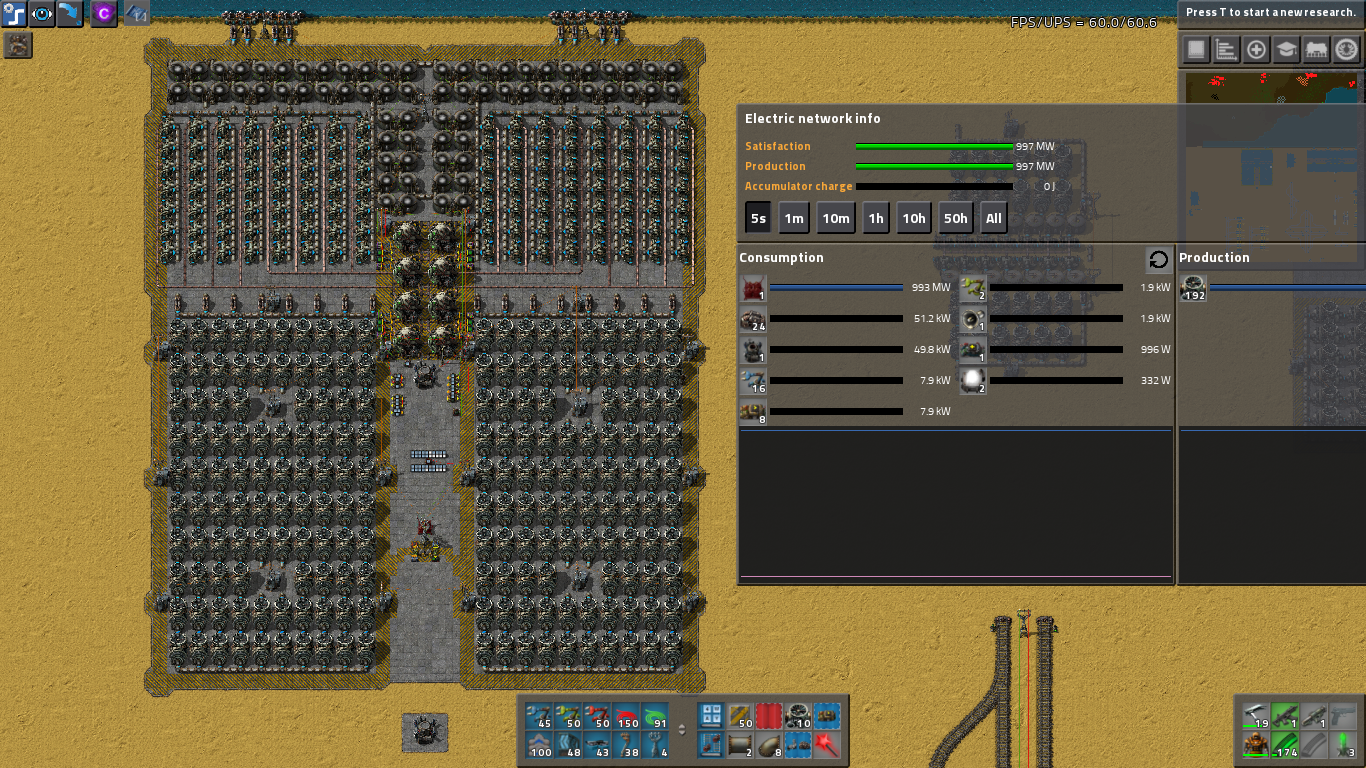Click the gray icon below top-left toolbar
Image resolution: width=1366 pixels, height=768 pixels.
click(x=18, y=45)
